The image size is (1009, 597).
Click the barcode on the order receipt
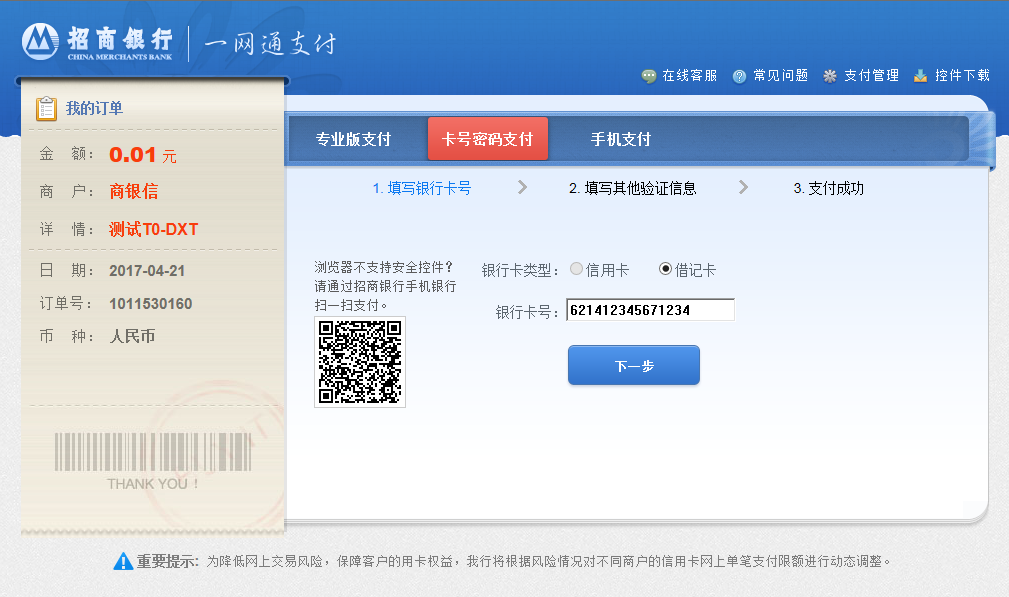tap(153, 452)
